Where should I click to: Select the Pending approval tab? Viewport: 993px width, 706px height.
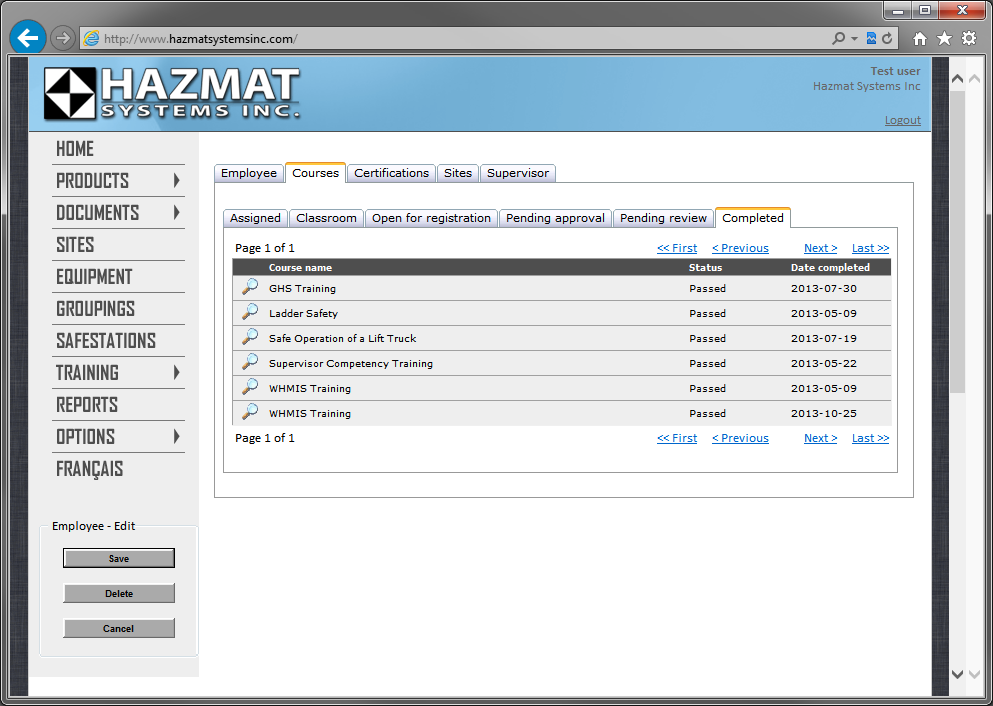pyautogui.click(x=555, y=218)
